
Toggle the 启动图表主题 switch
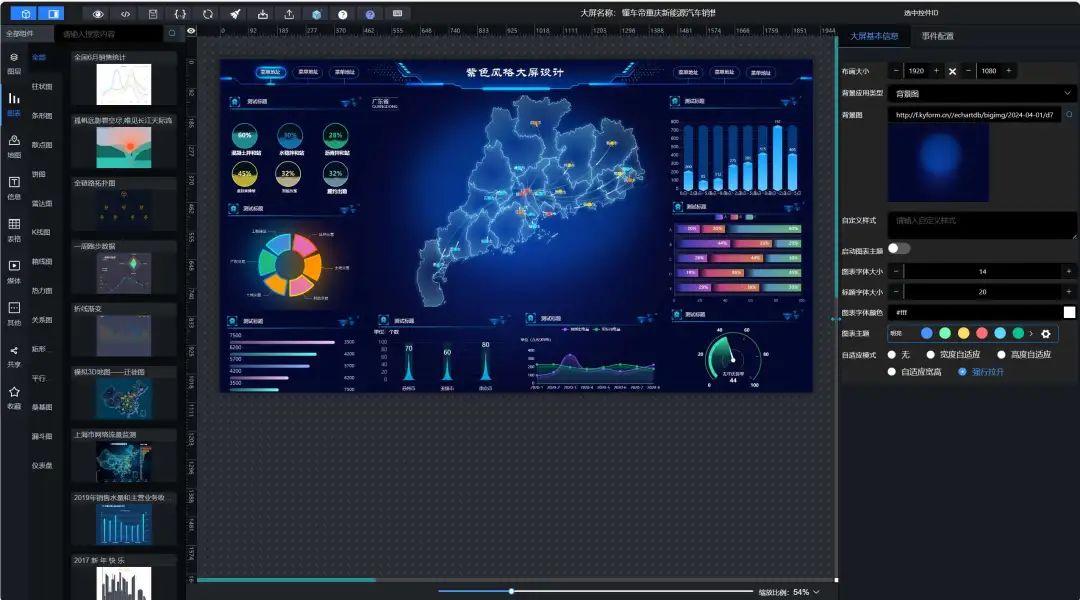tap(898, 248)
